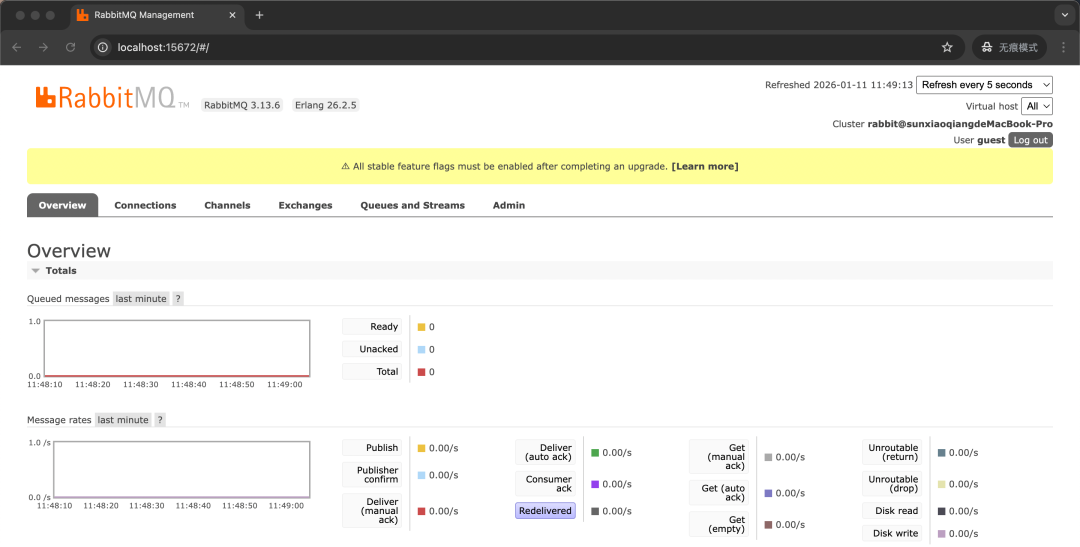
Task: Click the question mark next to Message rates
Action: pyautogui.click(x=160, y=420)
